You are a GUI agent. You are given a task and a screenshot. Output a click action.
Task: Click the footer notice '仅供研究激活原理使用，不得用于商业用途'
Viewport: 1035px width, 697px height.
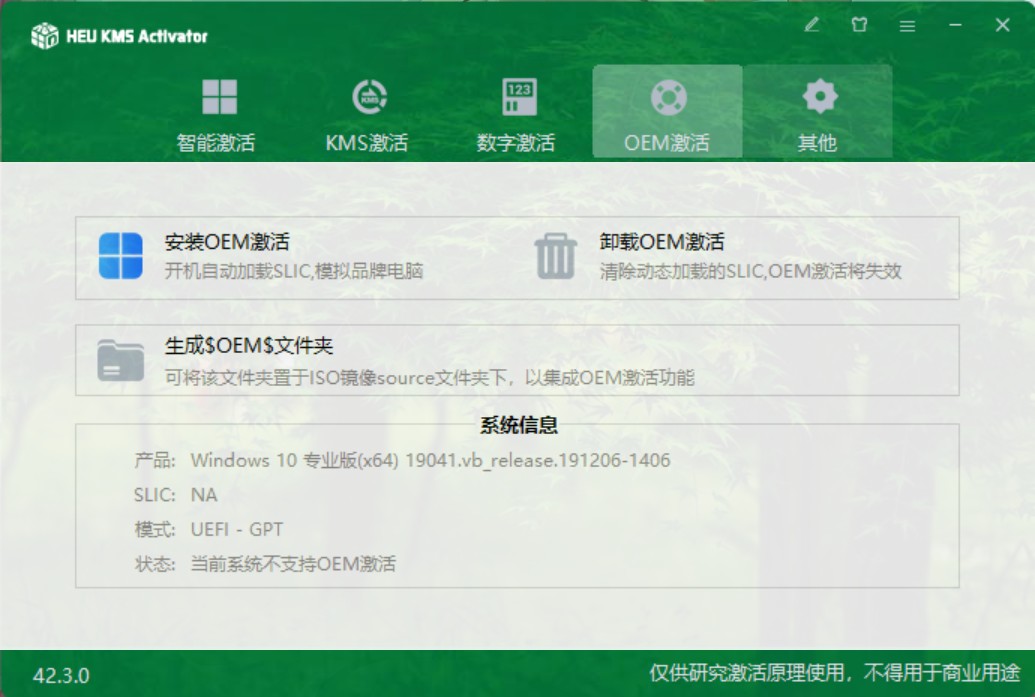point(834,673)
